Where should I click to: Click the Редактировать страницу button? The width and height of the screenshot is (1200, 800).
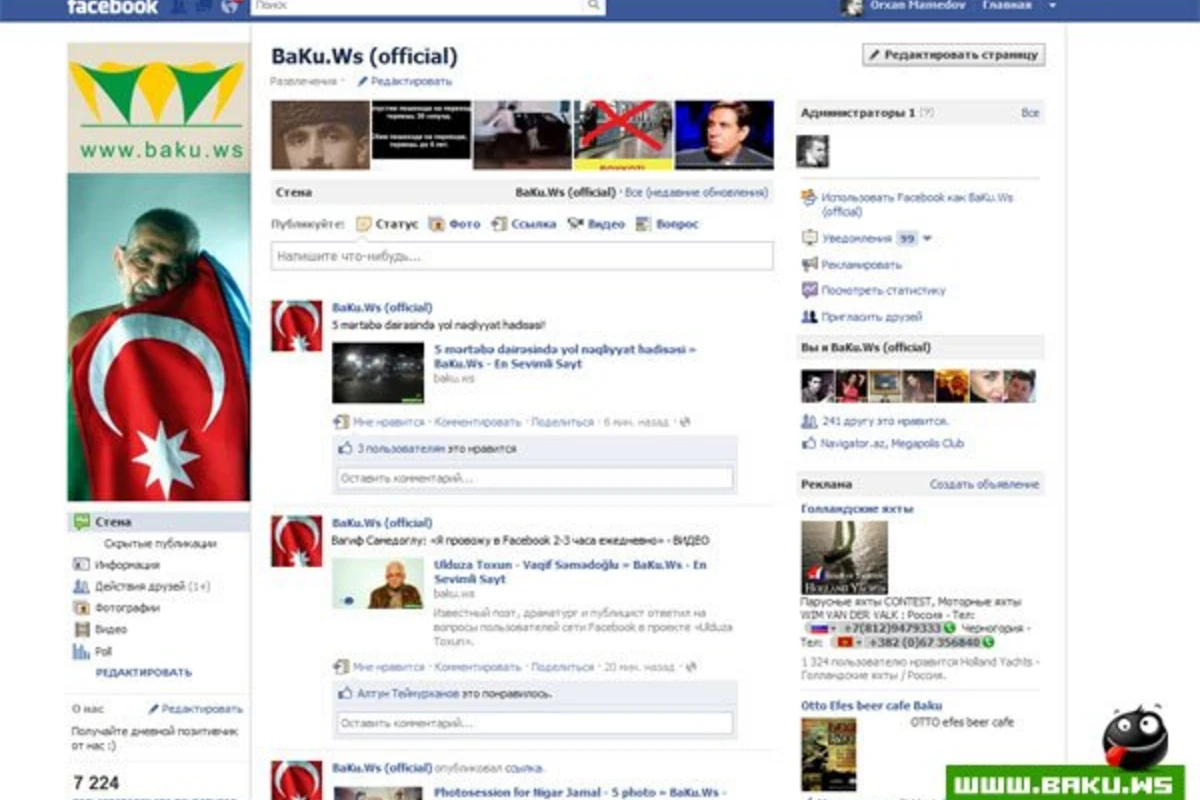pyautogui.click(x=954, y=55)
